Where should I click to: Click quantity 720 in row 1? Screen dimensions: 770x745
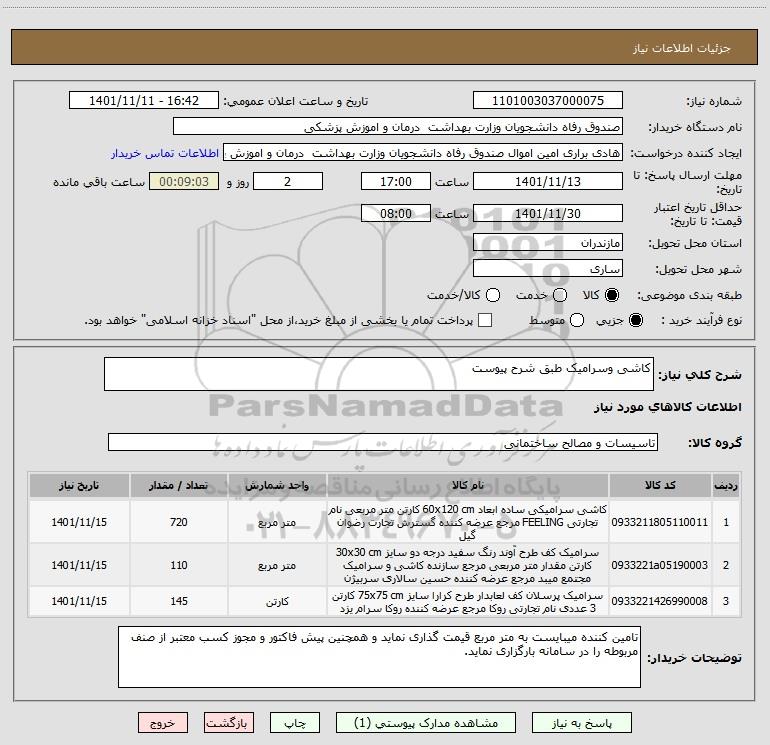click(x=179, y=522)
